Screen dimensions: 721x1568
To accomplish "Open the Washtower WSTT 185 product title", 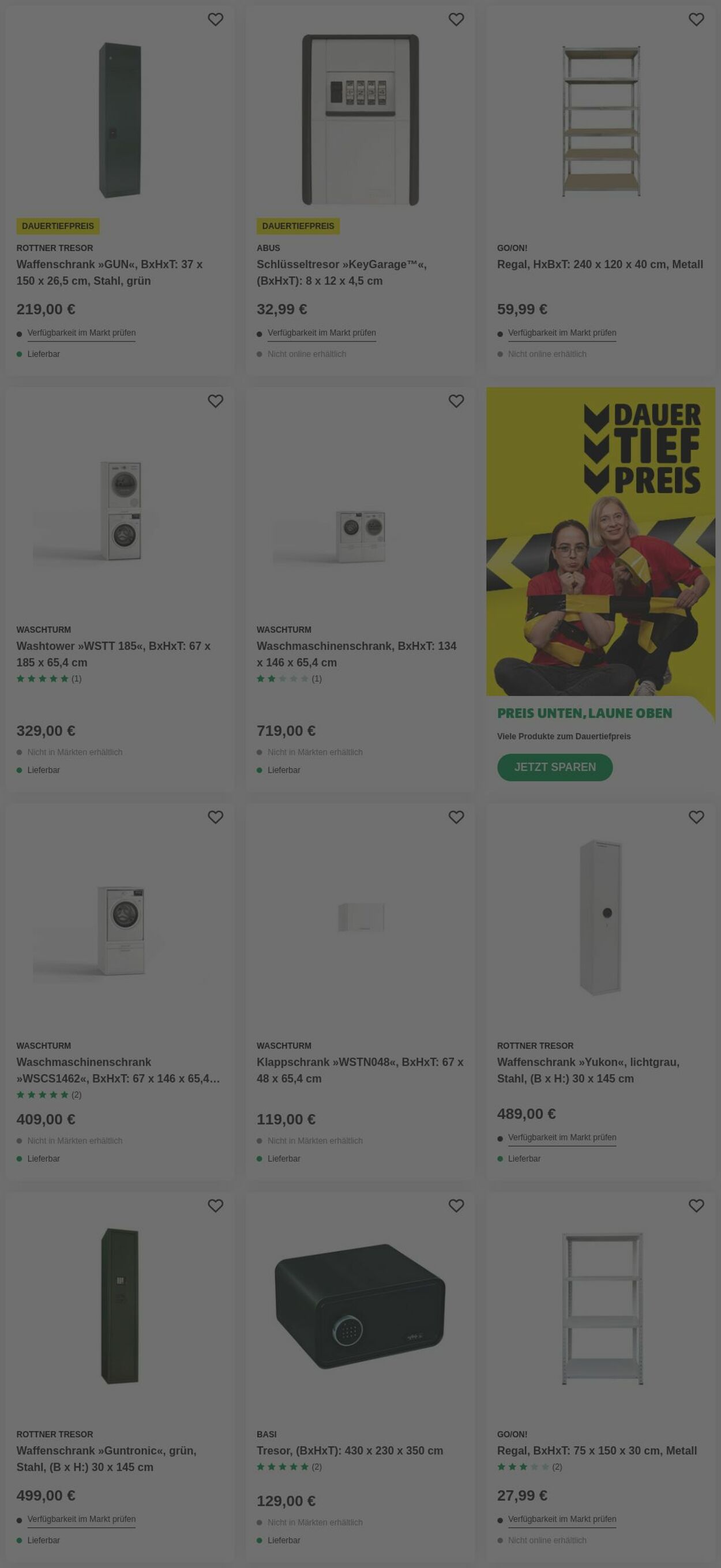I will click(x=113, y=654).
